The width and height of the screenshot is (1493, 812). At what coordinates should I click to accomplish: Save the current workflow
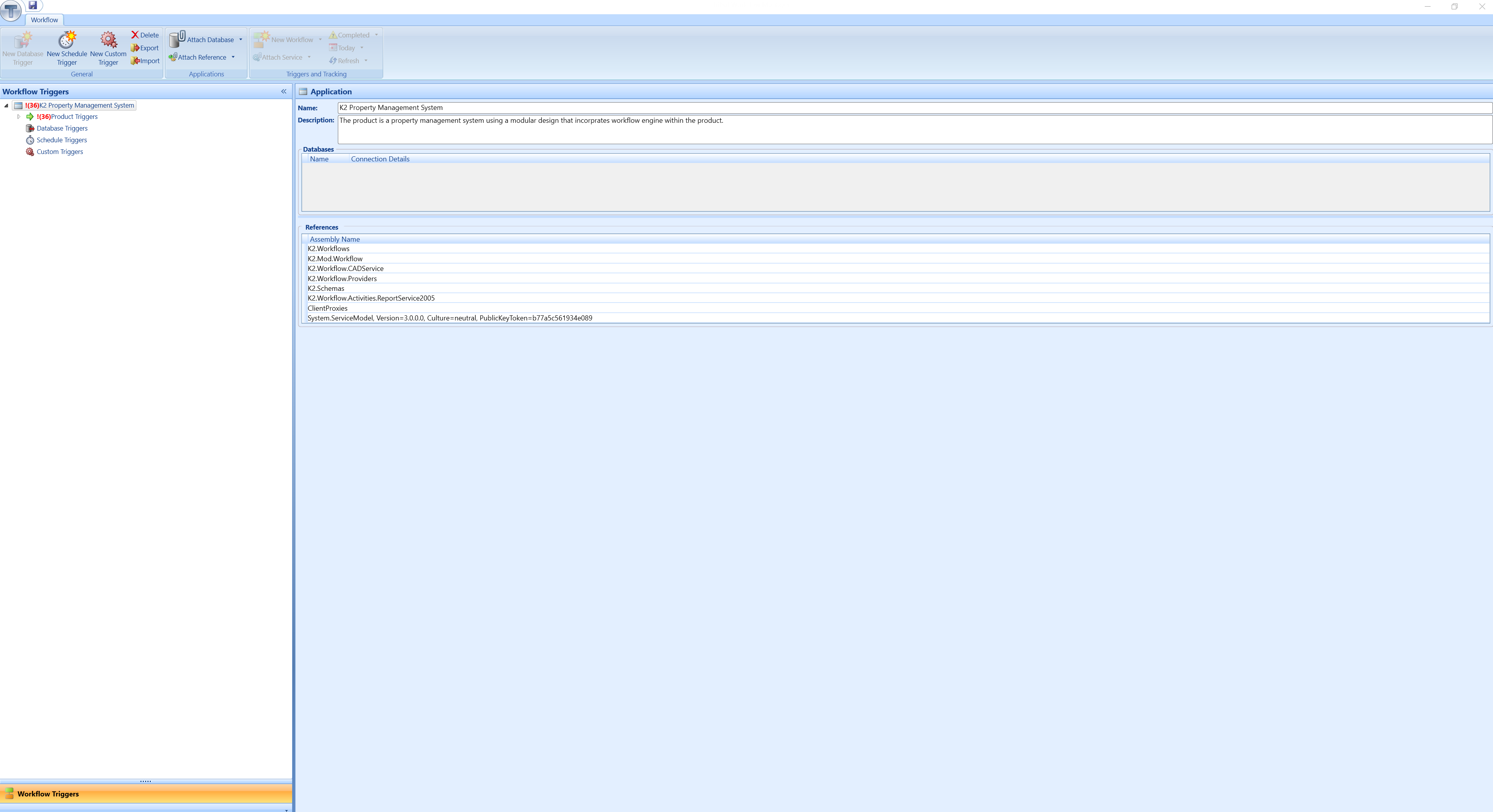(33, 5)
